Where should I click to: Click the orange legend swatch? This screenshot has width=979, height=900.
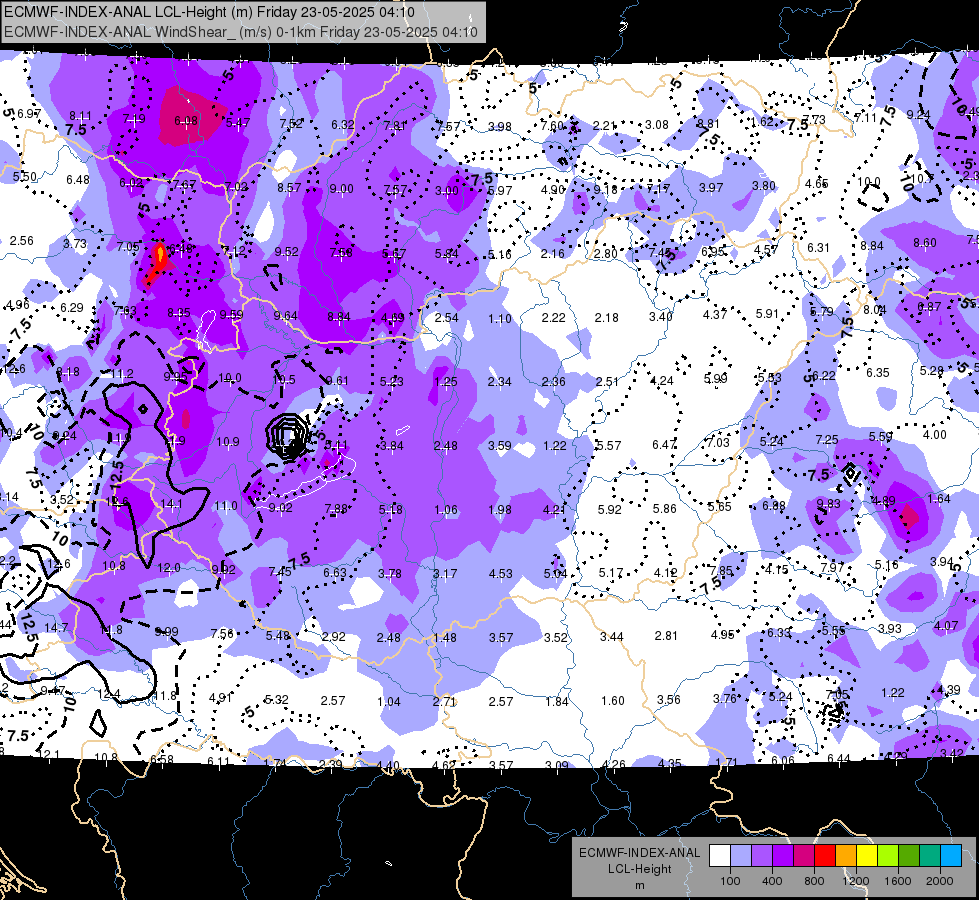click(846, 855)
